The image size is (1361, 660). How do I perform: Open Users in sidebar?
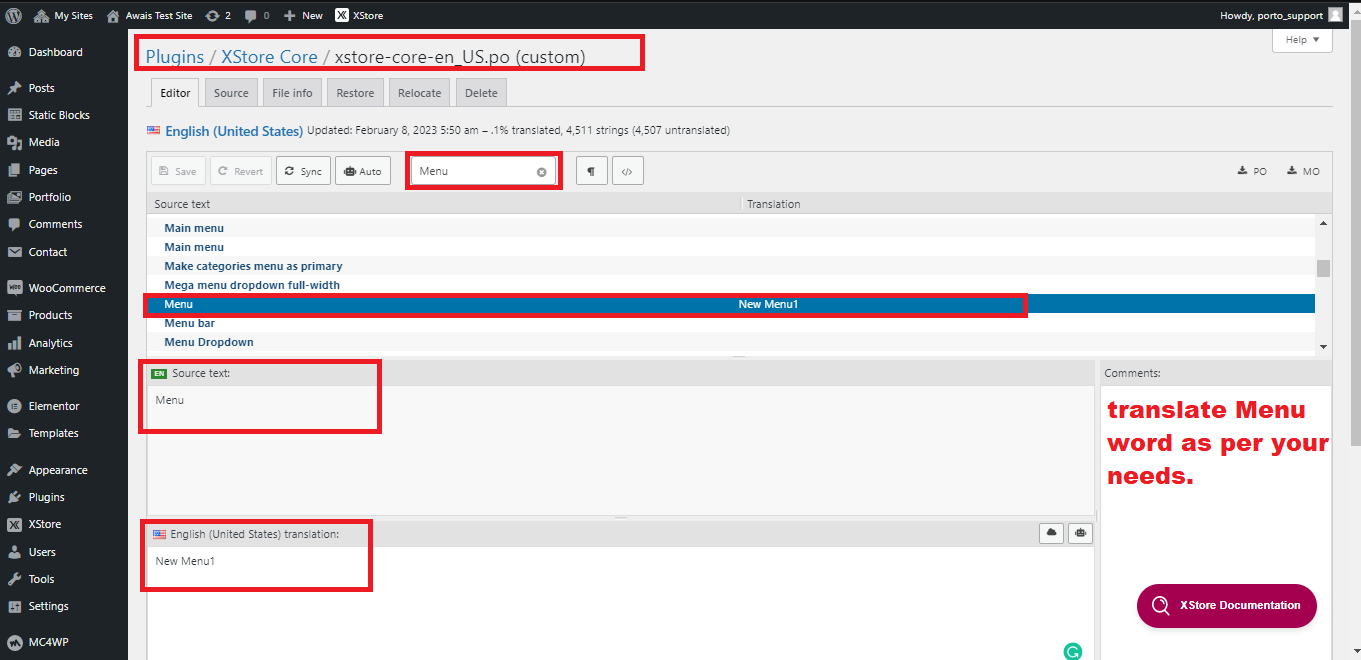42,552
